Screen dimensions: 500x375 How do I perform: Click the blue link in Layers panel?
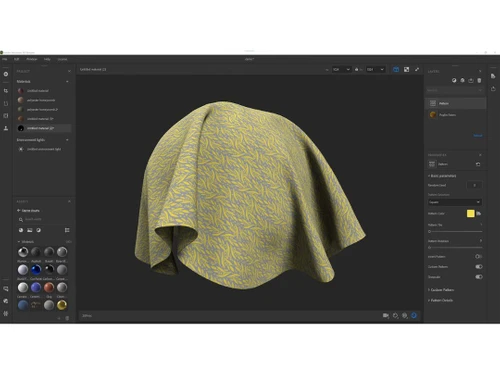pos(478,136)
